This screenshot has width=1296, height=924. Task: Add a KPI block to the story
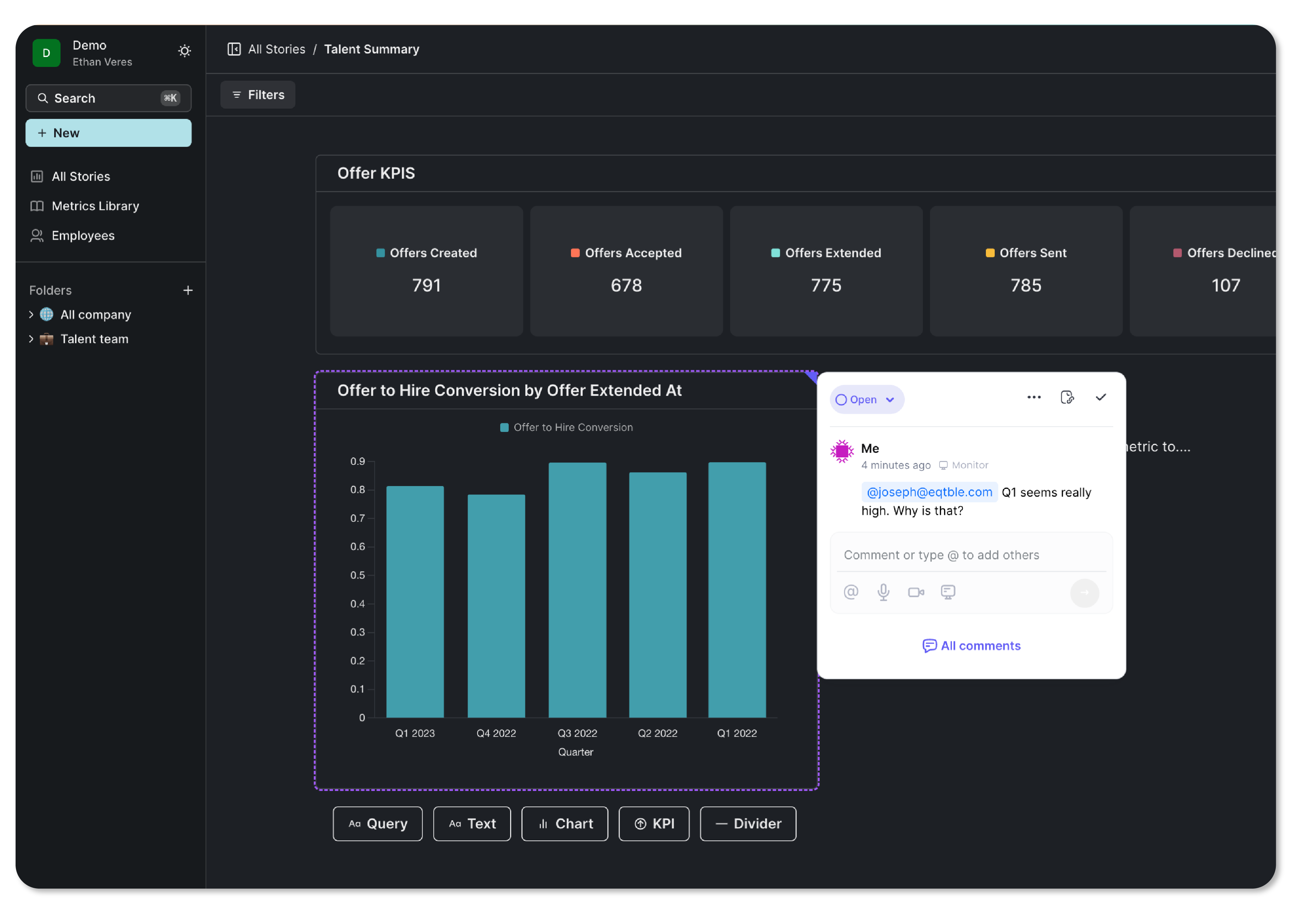click(654, 824)
